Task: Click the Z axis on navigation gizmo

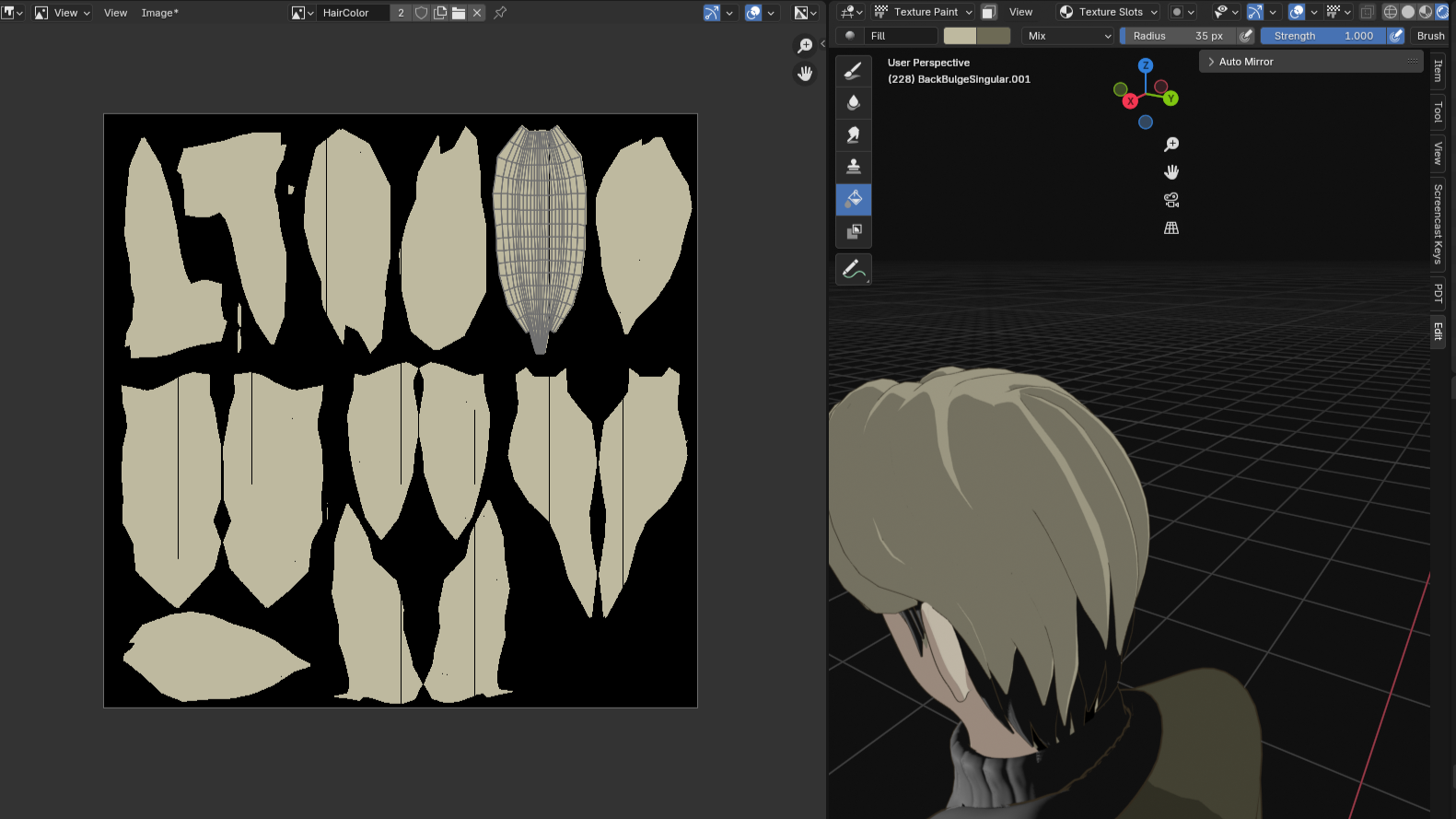Action: click(1146, 65)
